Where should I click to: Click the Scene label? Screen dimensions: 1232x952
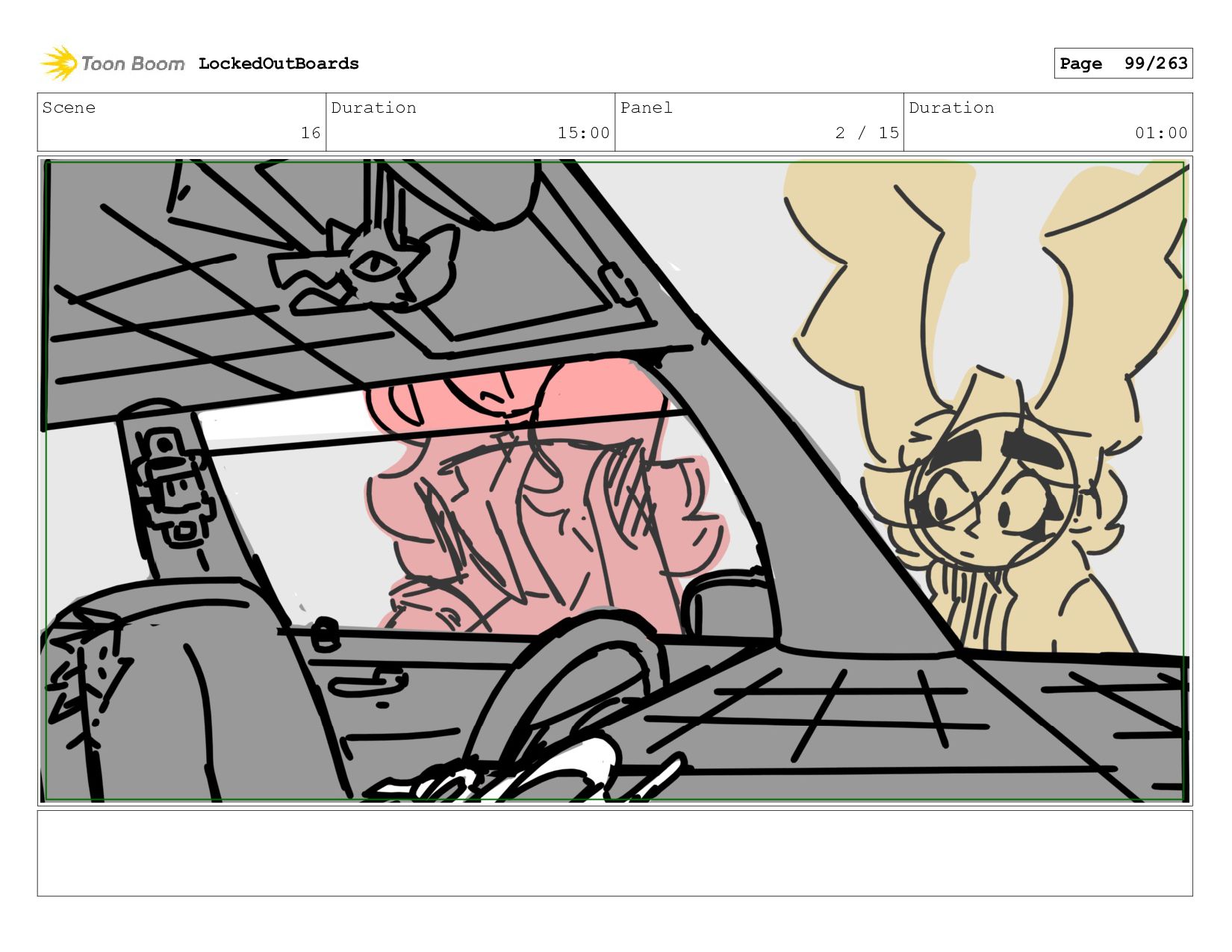coord(69,108)
